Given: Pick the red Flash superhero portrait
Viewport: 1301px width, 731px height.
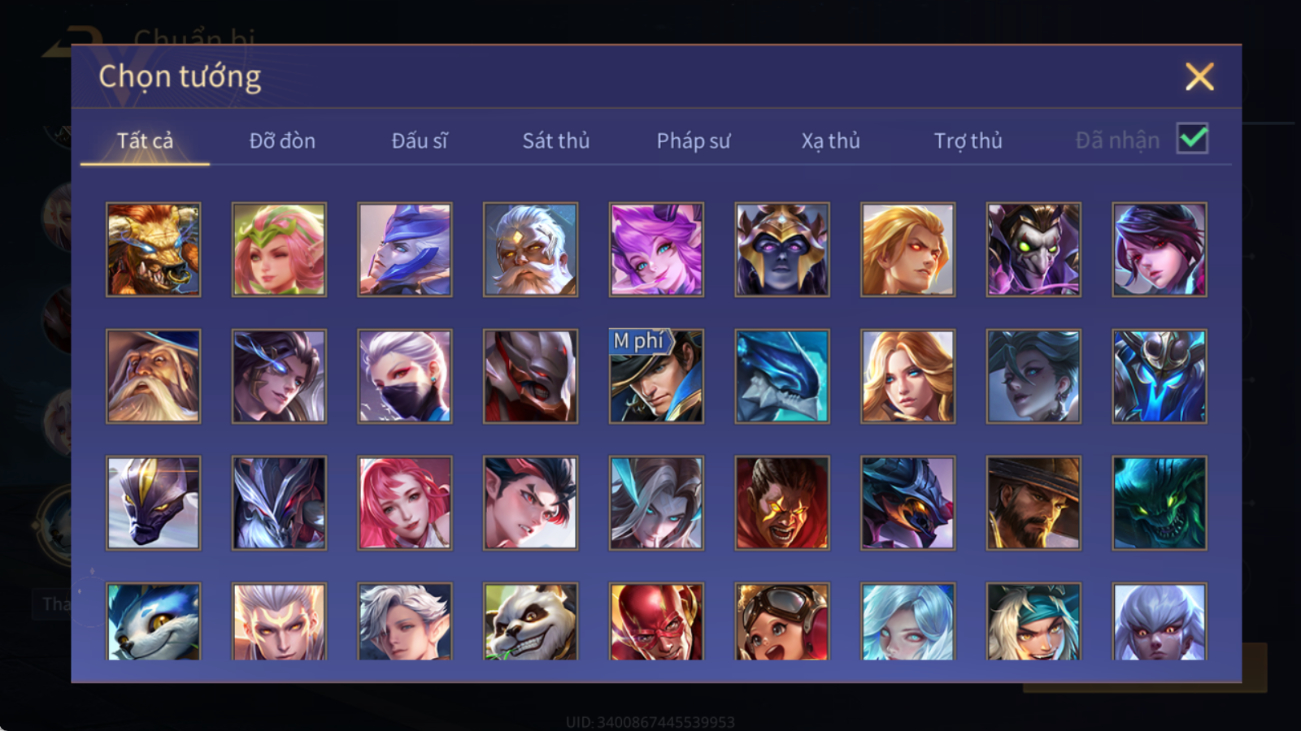Looking at the screenshot, I should tap(656, 622).
